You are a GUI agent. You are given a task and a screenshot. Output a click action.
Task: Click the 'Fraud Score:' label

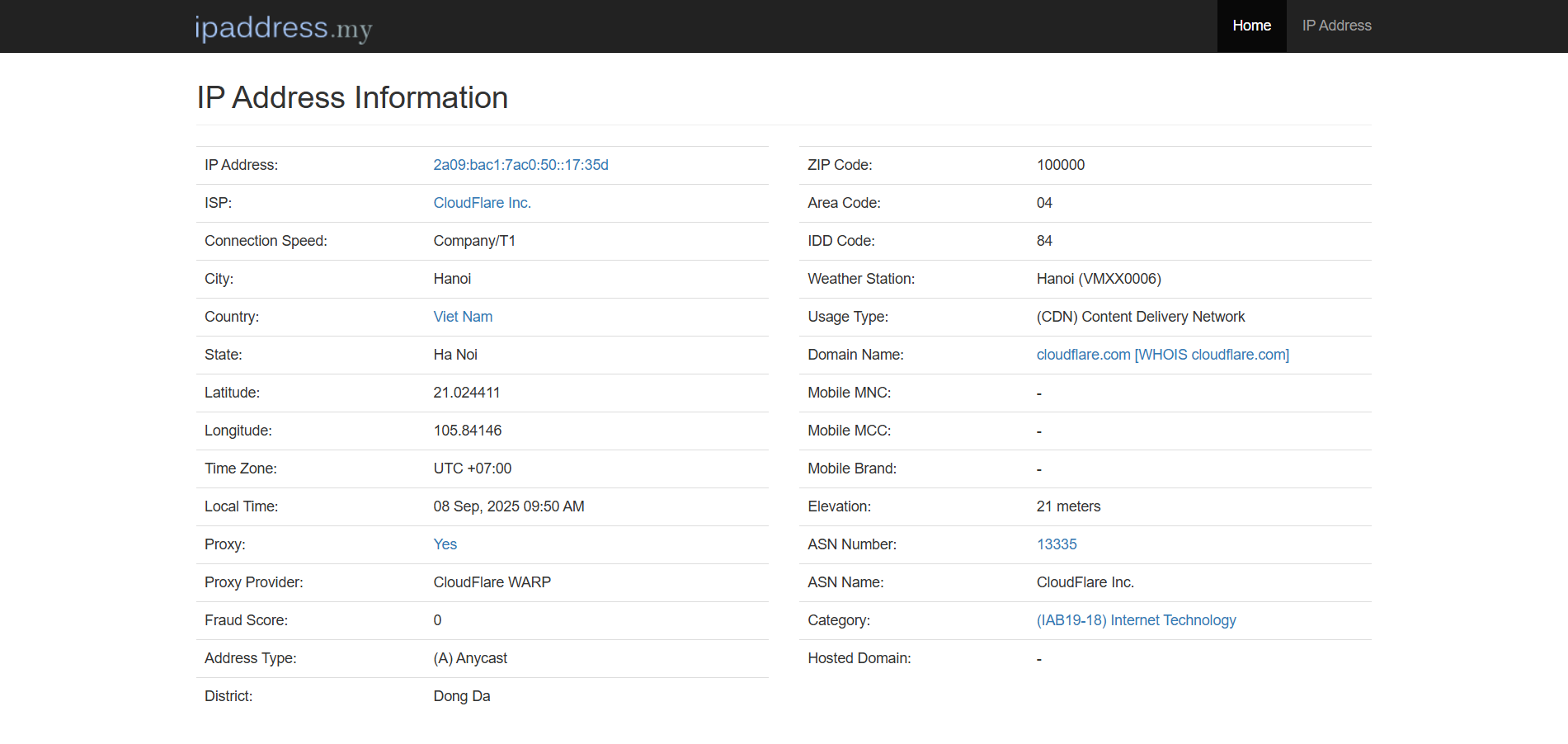[246, 620]
